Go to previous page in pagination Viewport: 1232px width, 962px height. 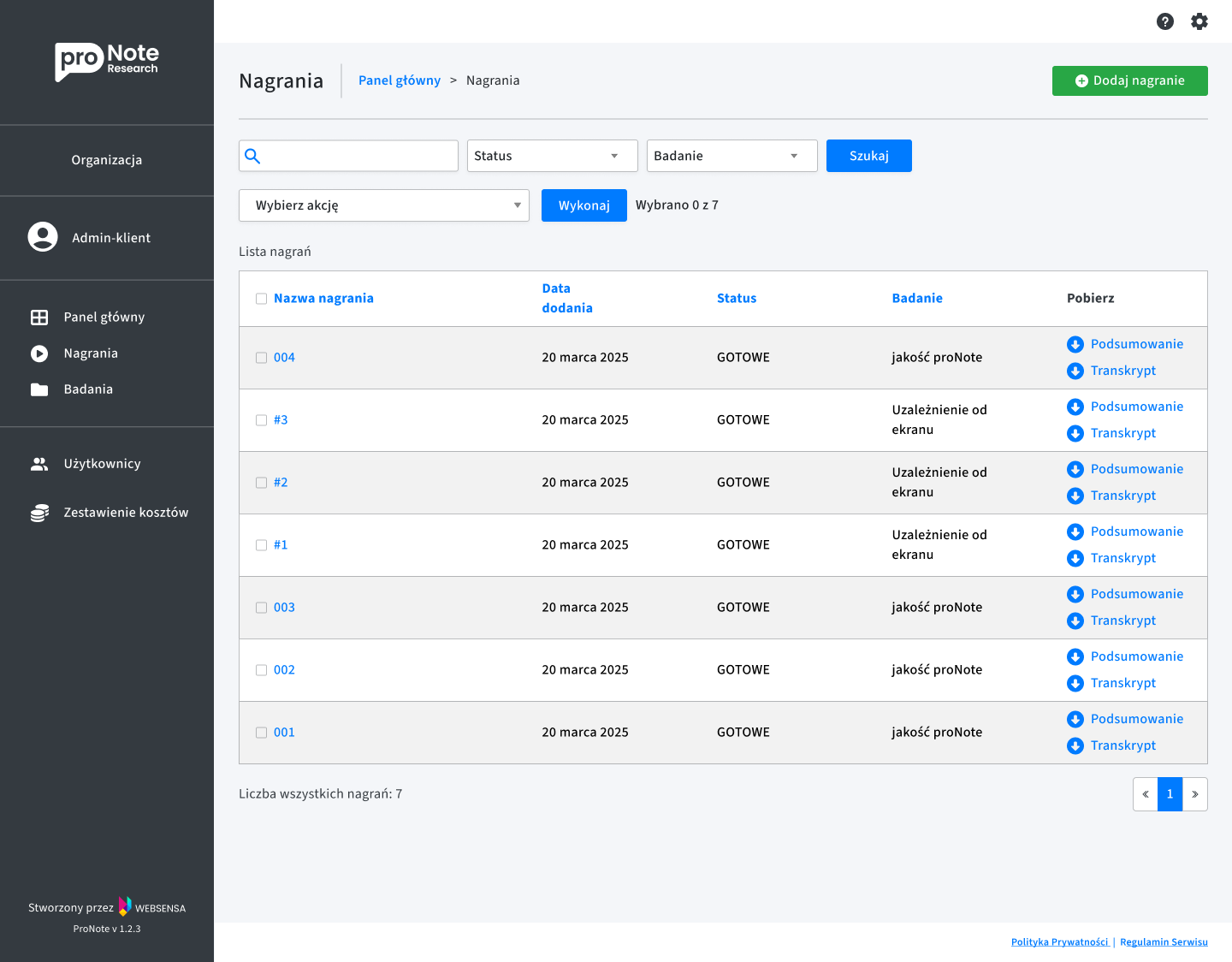[x=1146, y=794]
